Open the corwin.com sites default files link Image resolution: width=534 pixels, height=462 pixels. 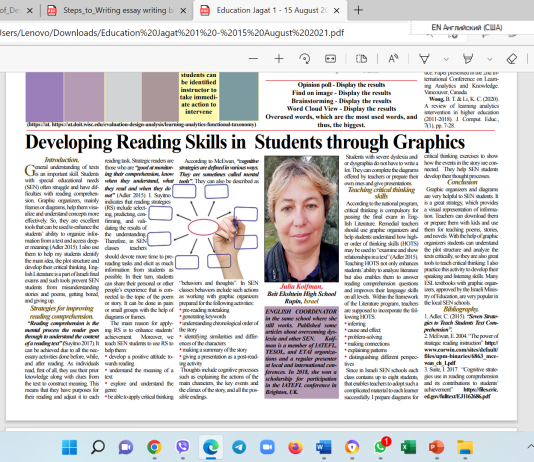pos(461,353)
